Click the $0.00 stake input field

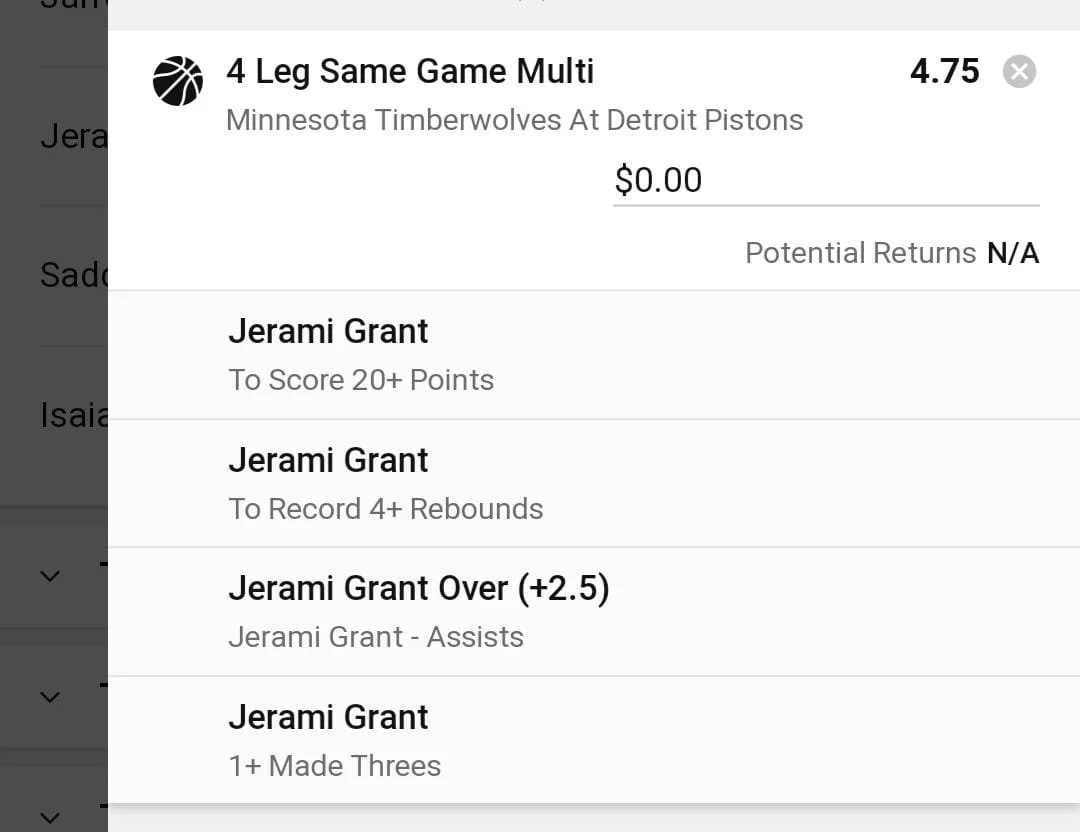coord(825,180)
